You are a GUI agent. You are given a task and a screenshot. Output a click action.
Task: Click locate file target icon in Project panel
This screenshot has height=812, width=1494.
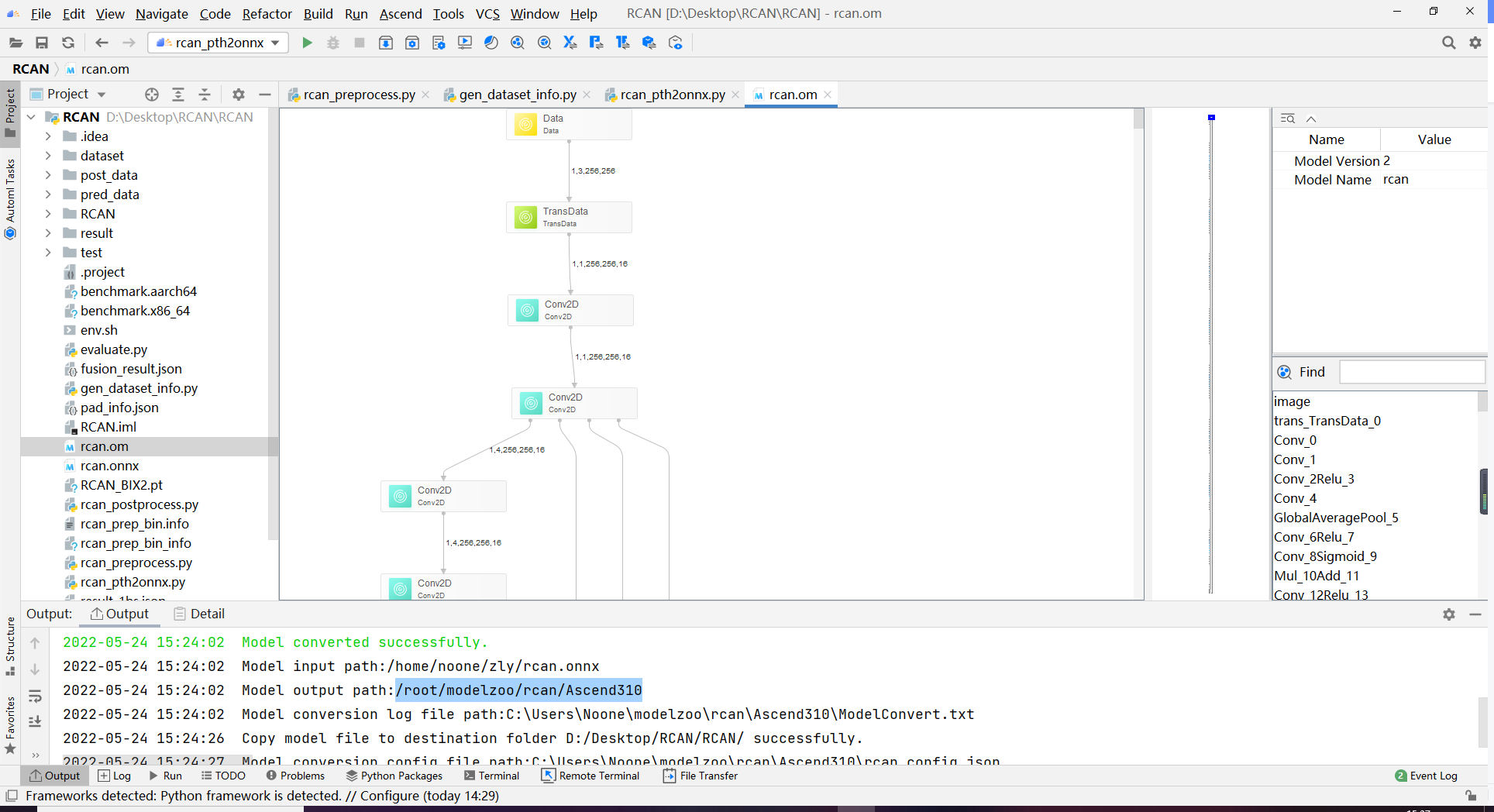coord(152,95)
